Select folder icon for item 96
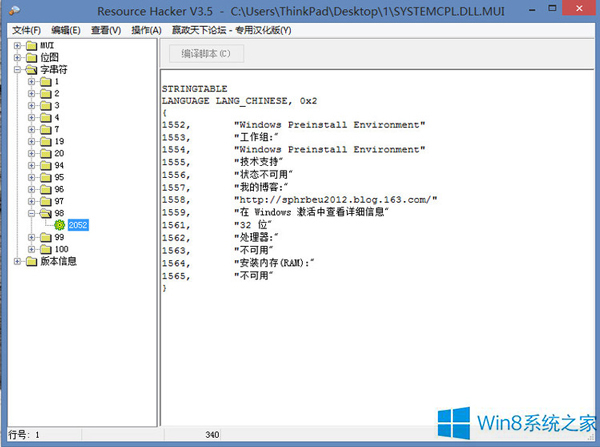This screenshot has width=600, height=447. [x=46, y=189]
